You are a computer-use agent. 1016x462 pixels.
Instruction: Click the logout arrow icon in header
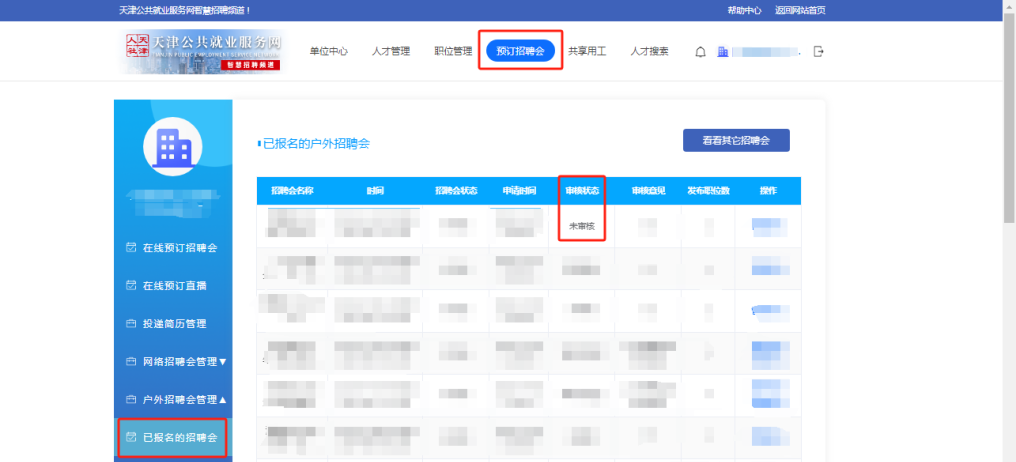tap(819, 52)
